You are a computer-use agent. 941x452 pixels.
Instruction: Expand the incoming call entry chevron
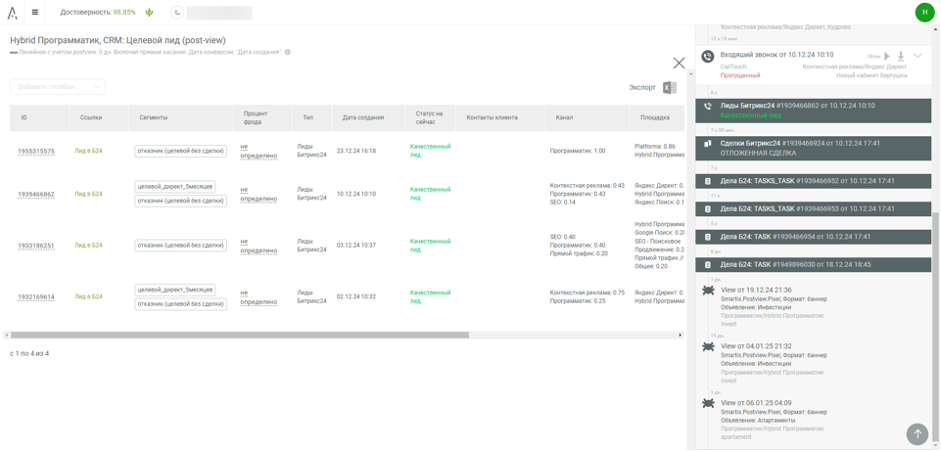click(915, 56)
